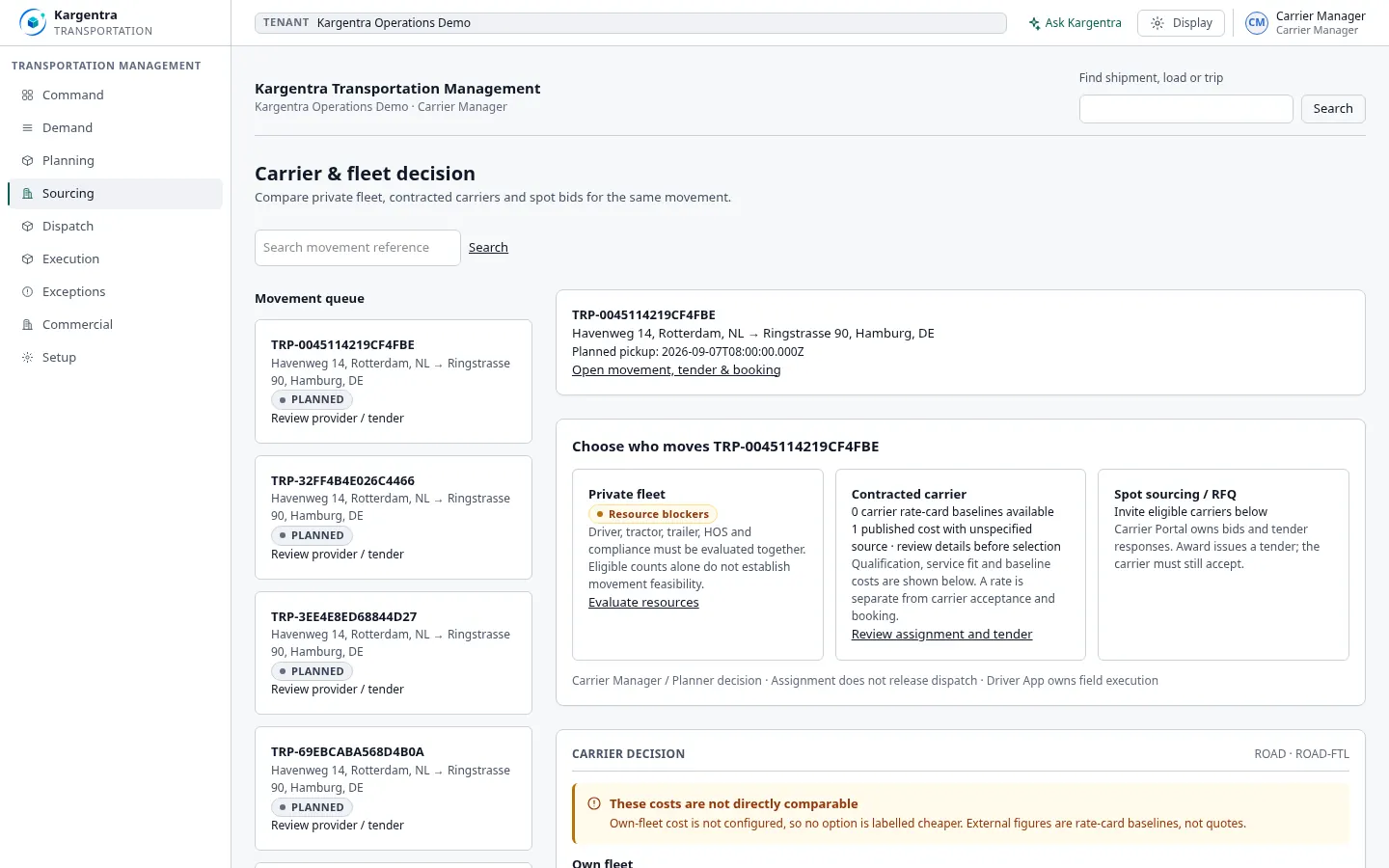Focus the Search movement reference input
This screenshot has height=868, width=1389.
pos(358,248)
